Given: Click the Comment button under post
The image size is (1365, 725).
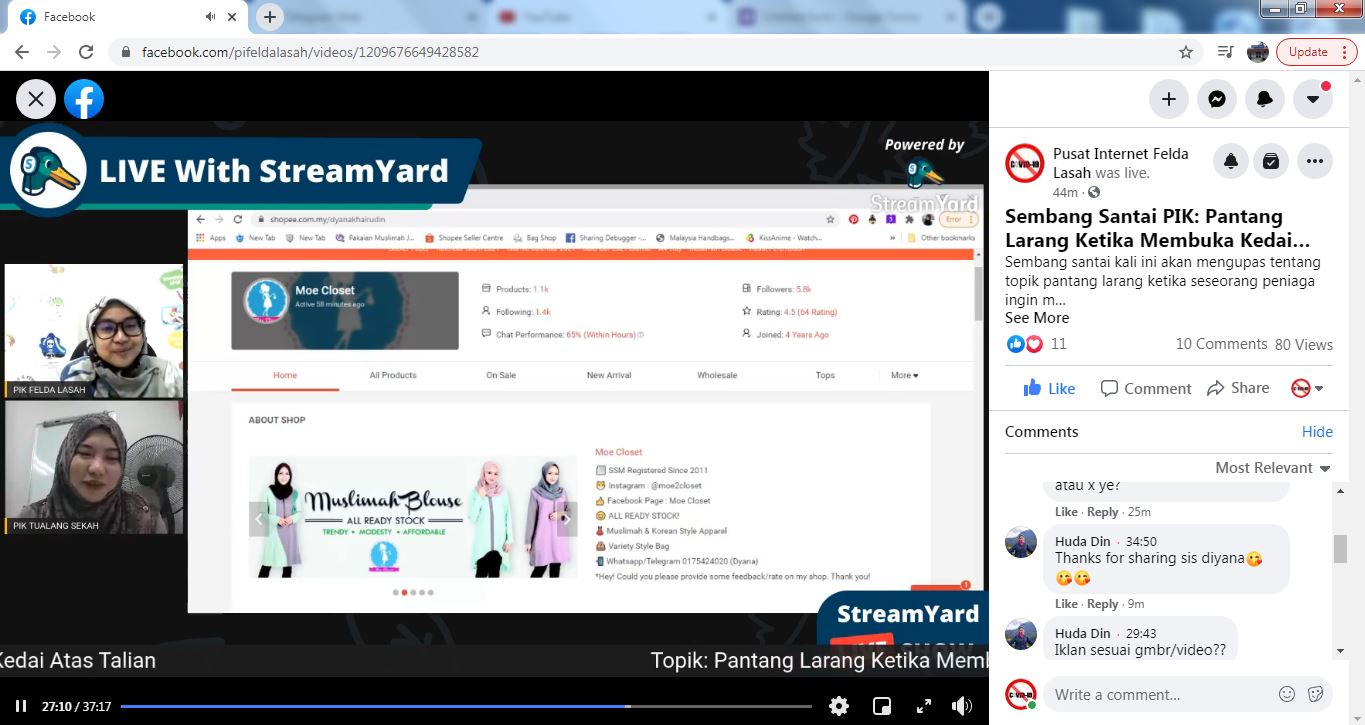Looking at the screenshot, I should [1146, 388].
